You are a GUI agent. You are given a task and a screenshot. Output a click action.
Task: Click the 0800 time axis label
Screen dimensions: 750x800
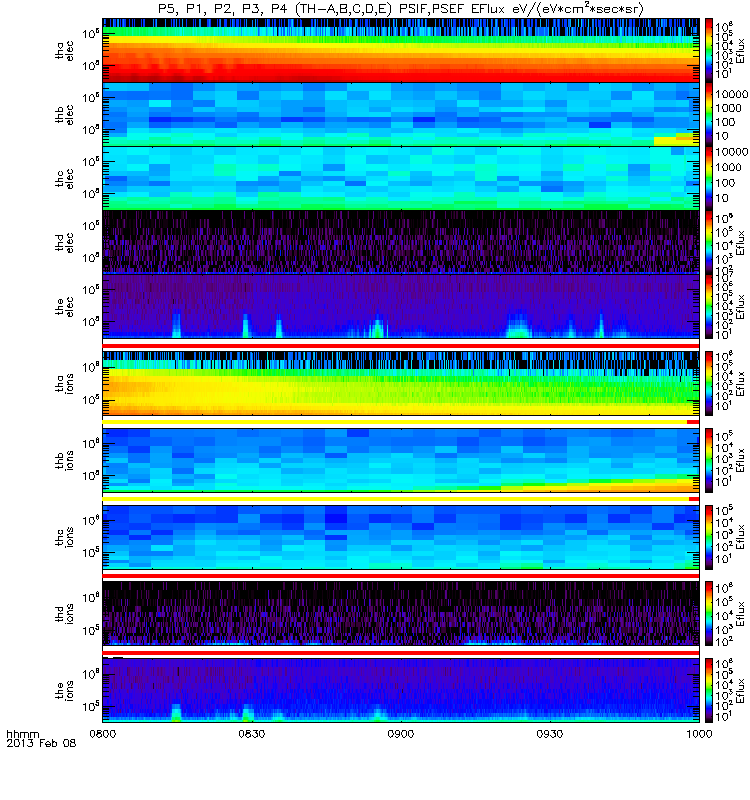tap(103, 734)
